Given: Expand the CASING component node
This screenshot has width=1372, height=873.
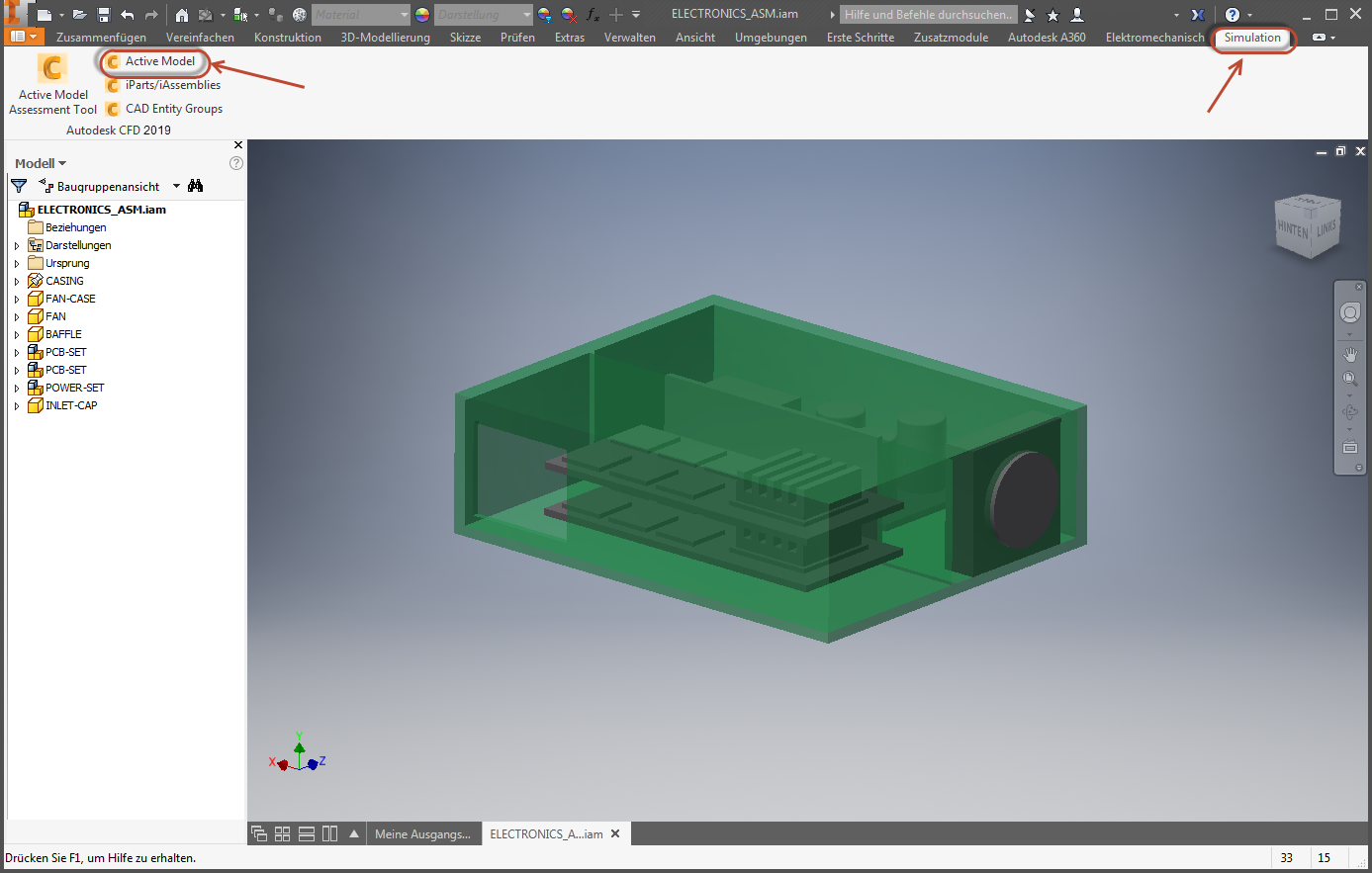Looking at the screenshot, I should pos(17,281).
